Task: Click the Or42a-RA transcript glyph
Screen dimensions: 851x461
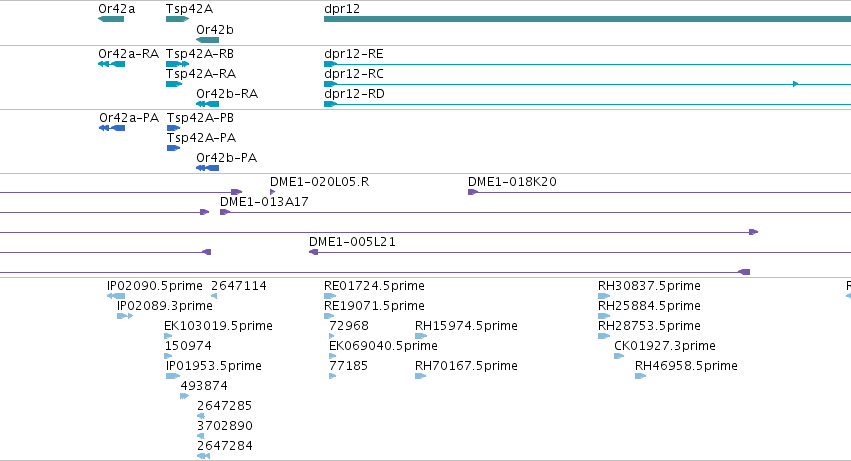Action: (111, 64)
